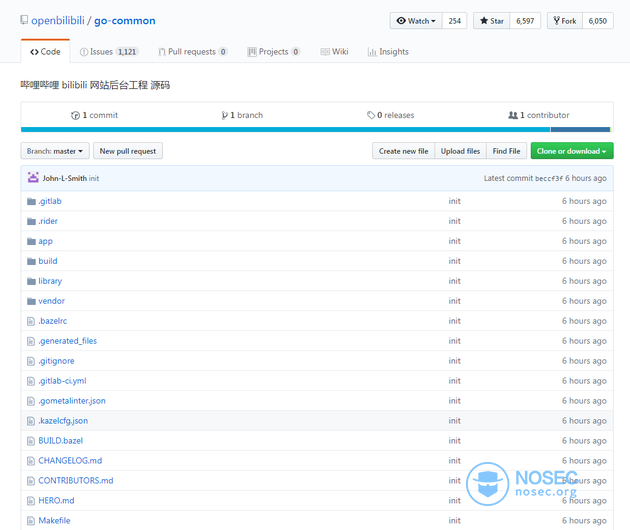Click the folder icon next to library
Viewport: 630px width, 530px height.
coord(31,281)
